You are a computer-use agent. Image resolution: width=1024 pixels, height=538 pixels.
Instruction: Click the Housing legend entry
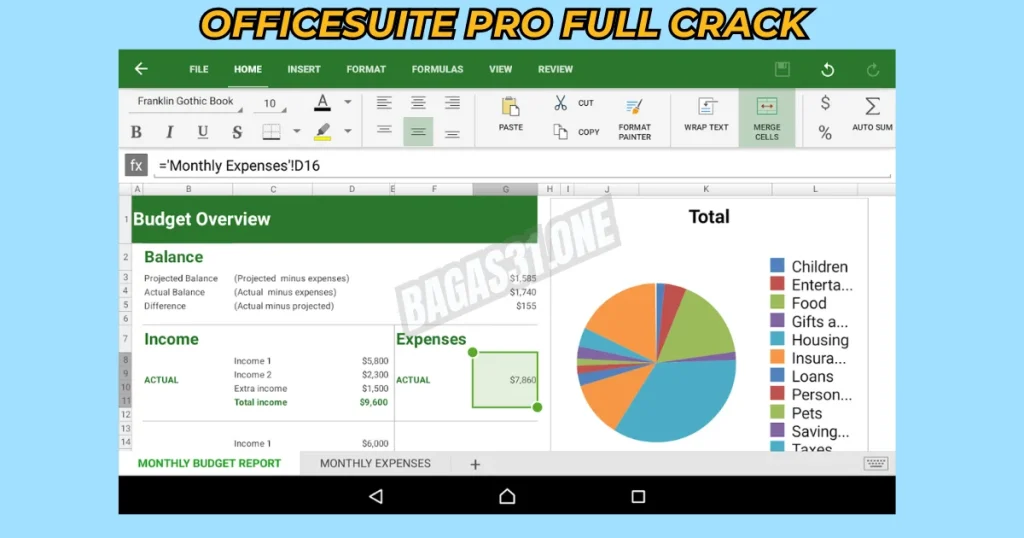[x=810, y=340]
